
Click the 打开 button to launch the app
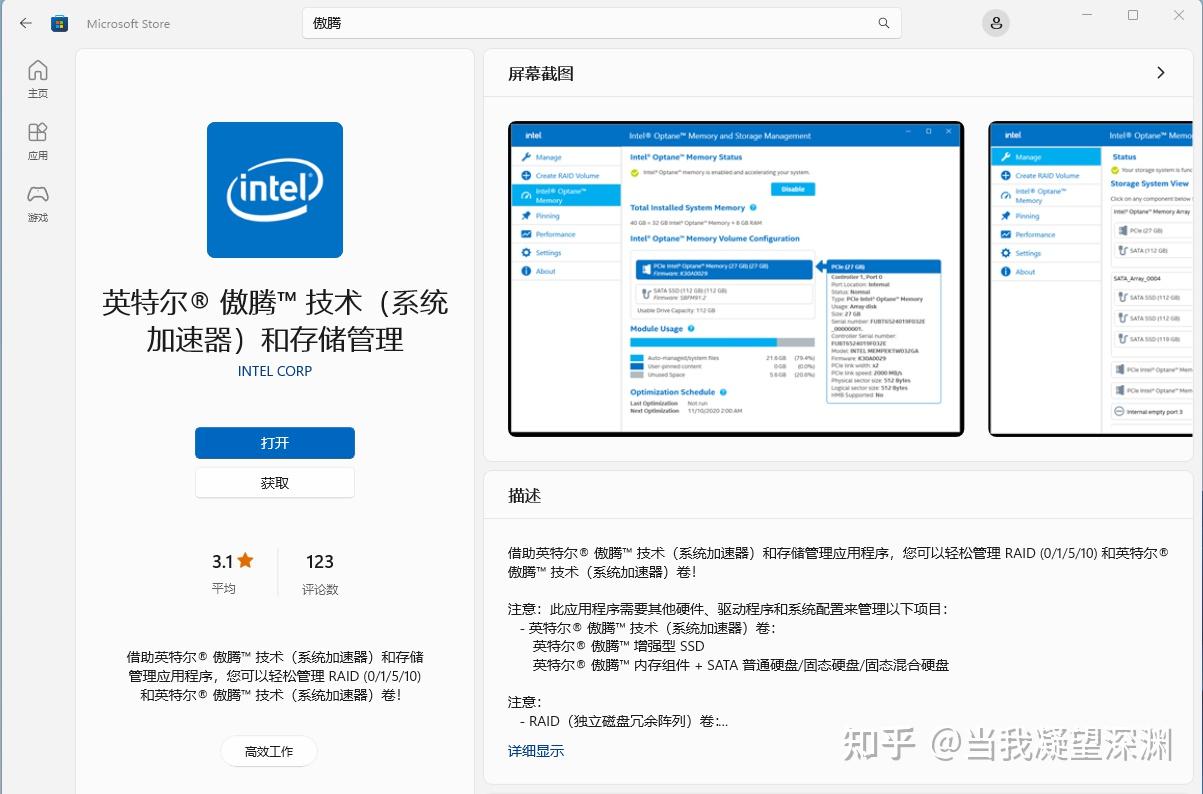[x=274, y=442]
